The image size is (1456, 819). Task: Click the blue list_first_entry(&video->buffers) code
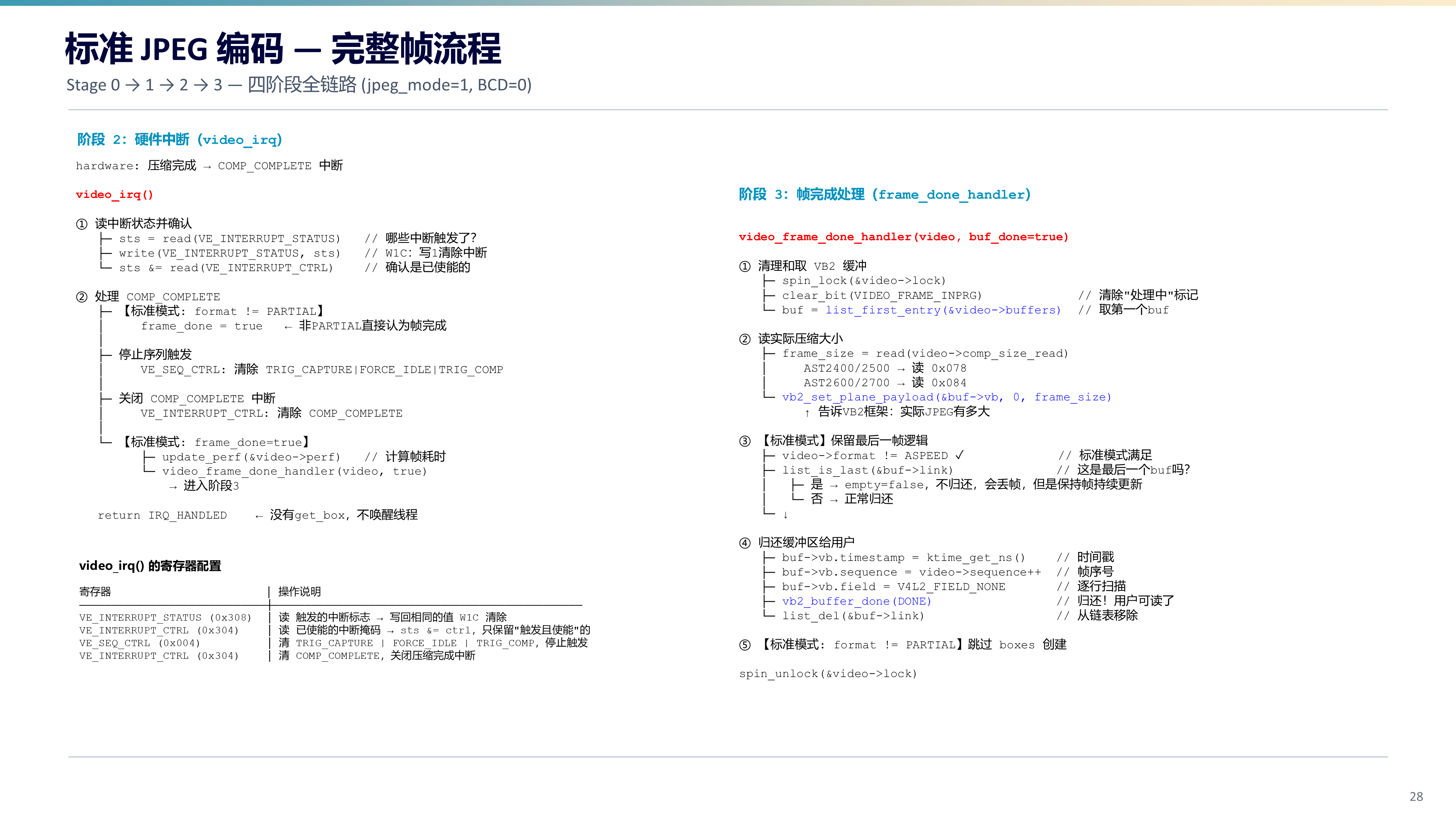click(x=943, y=310)
